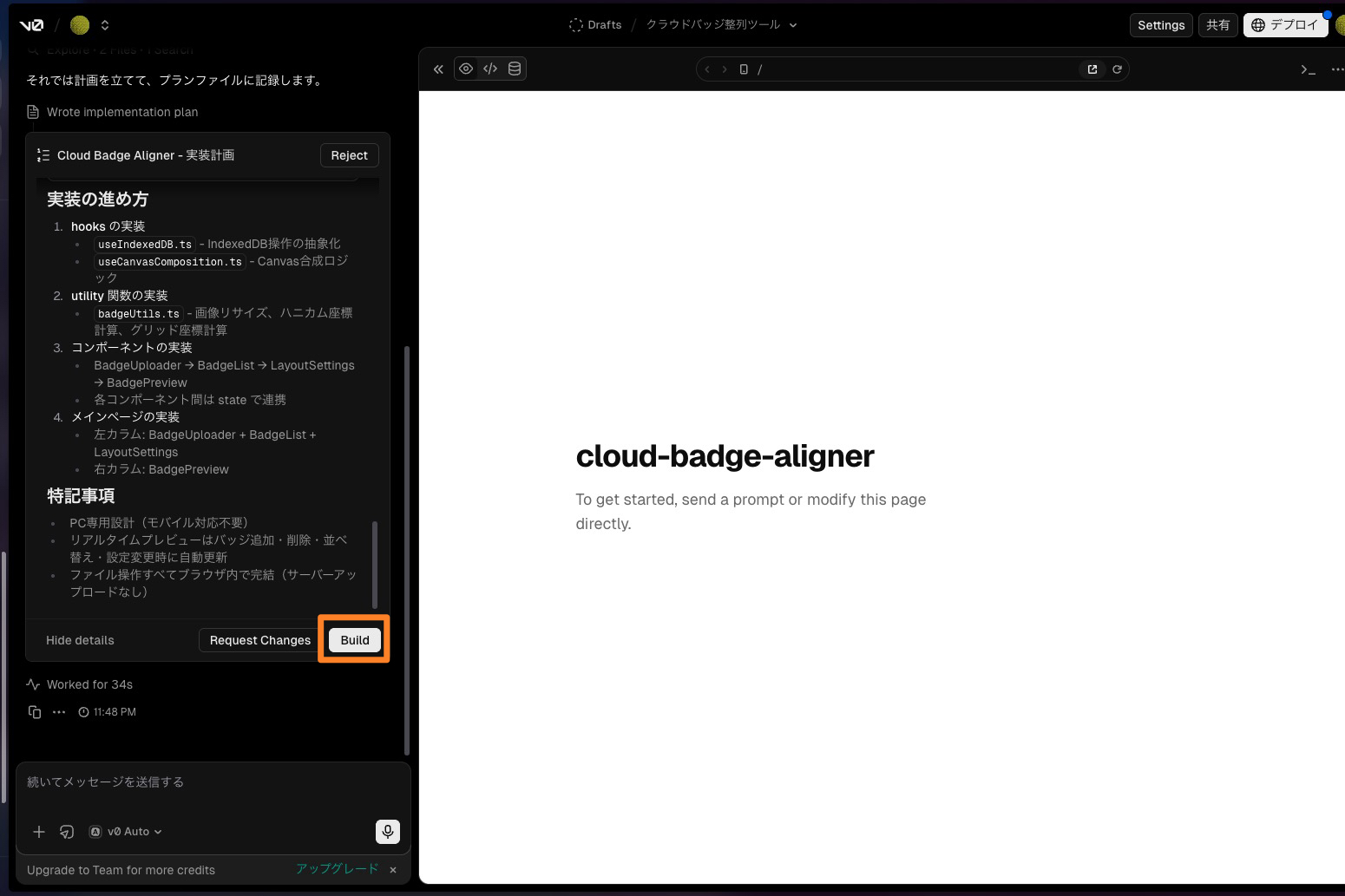Screen dimensions: 1345x896
Task: Click the utility 関数の実装 list item
Action: (119, 296)
